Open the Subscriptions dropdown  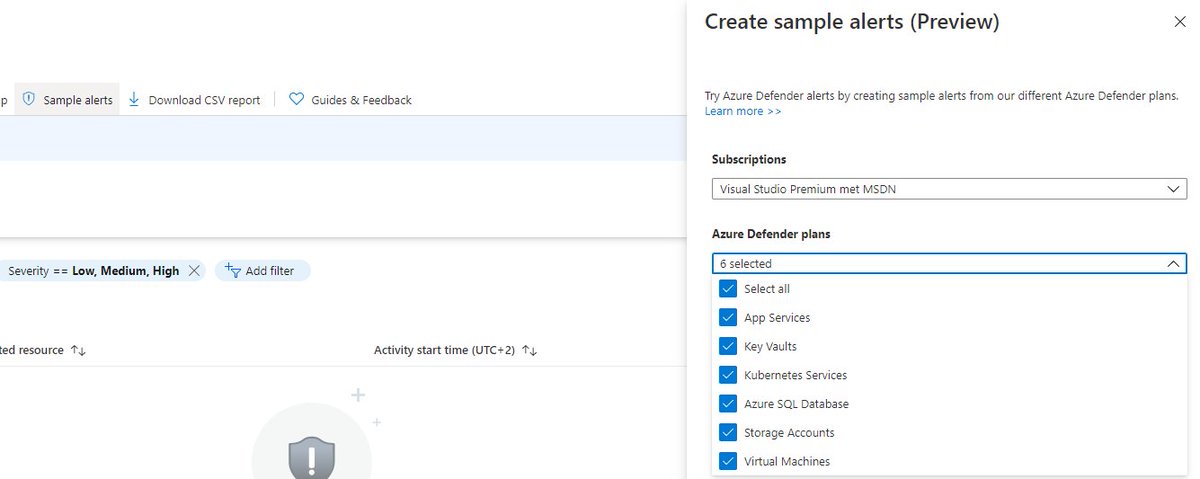tap(949, 189)
